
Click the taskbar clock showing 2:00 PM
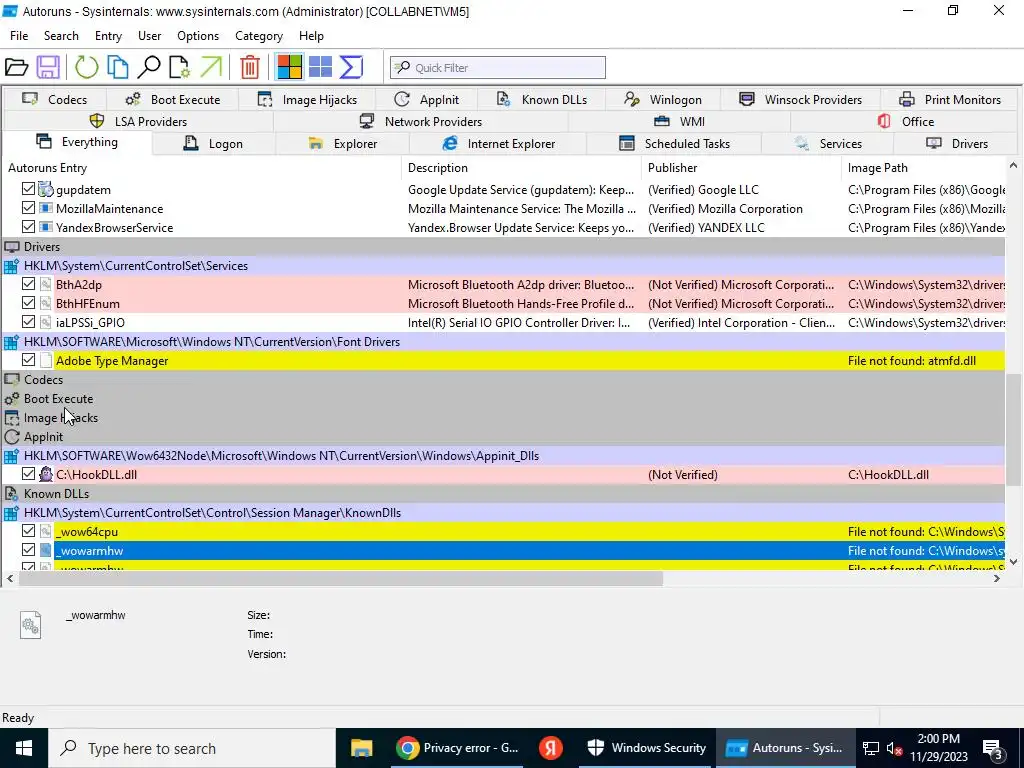tap(938, 748)
